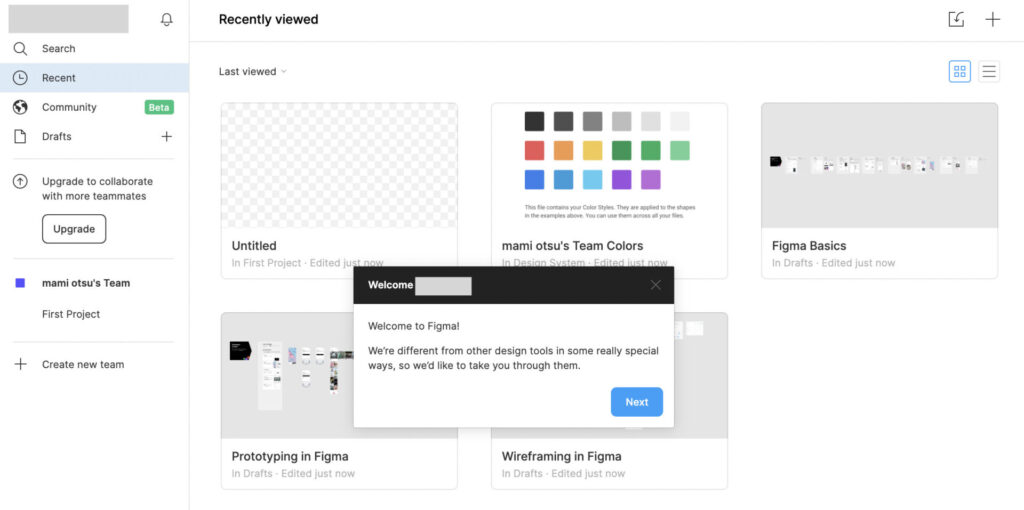Click the Untitled file title
Viewport: 1024px width, 510px height.
[254, 246]
